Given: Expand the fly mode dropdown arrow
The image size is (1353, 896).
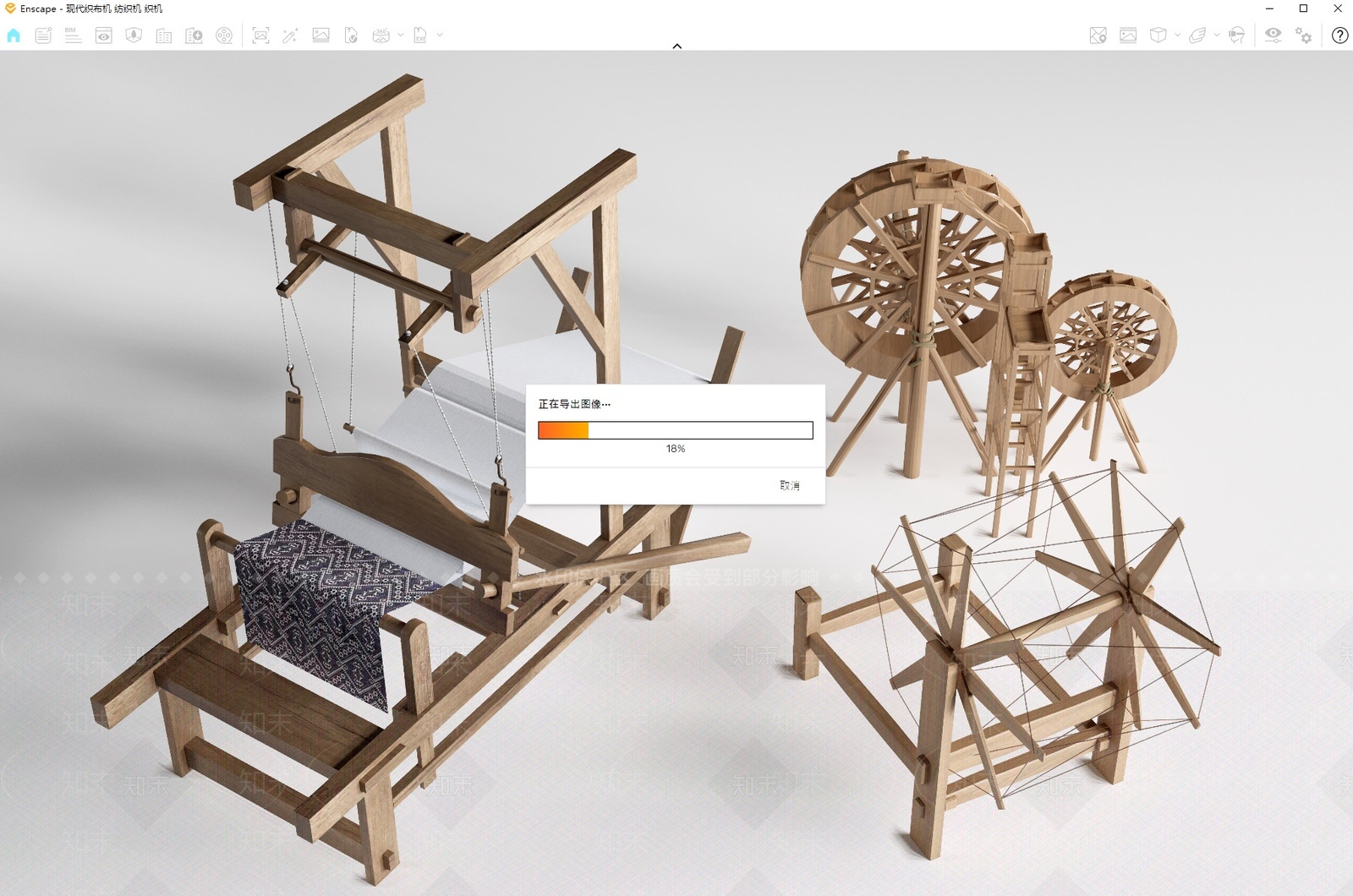Looking at the screenshot, I should pos(1216,36).
